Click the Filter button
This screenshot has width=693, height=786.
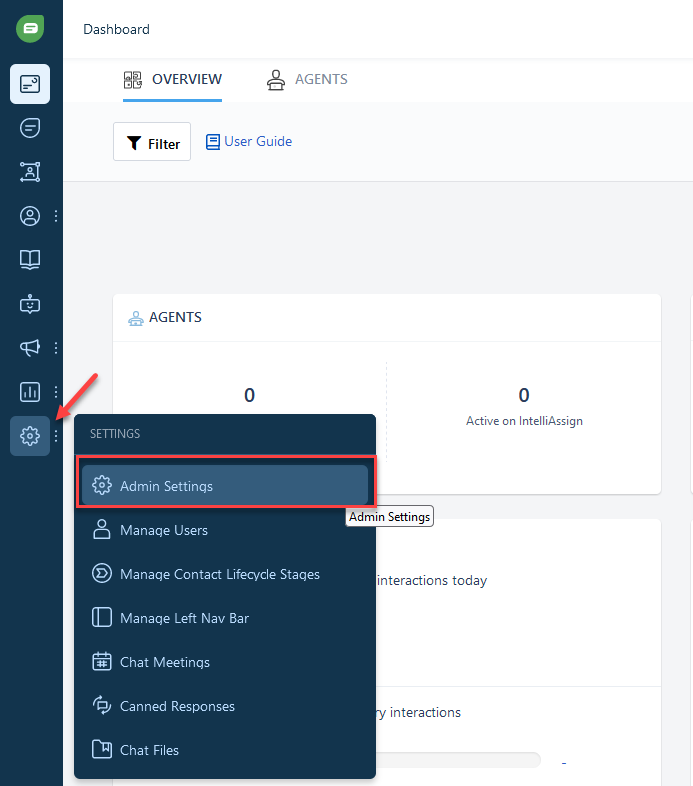click(152, 142)
